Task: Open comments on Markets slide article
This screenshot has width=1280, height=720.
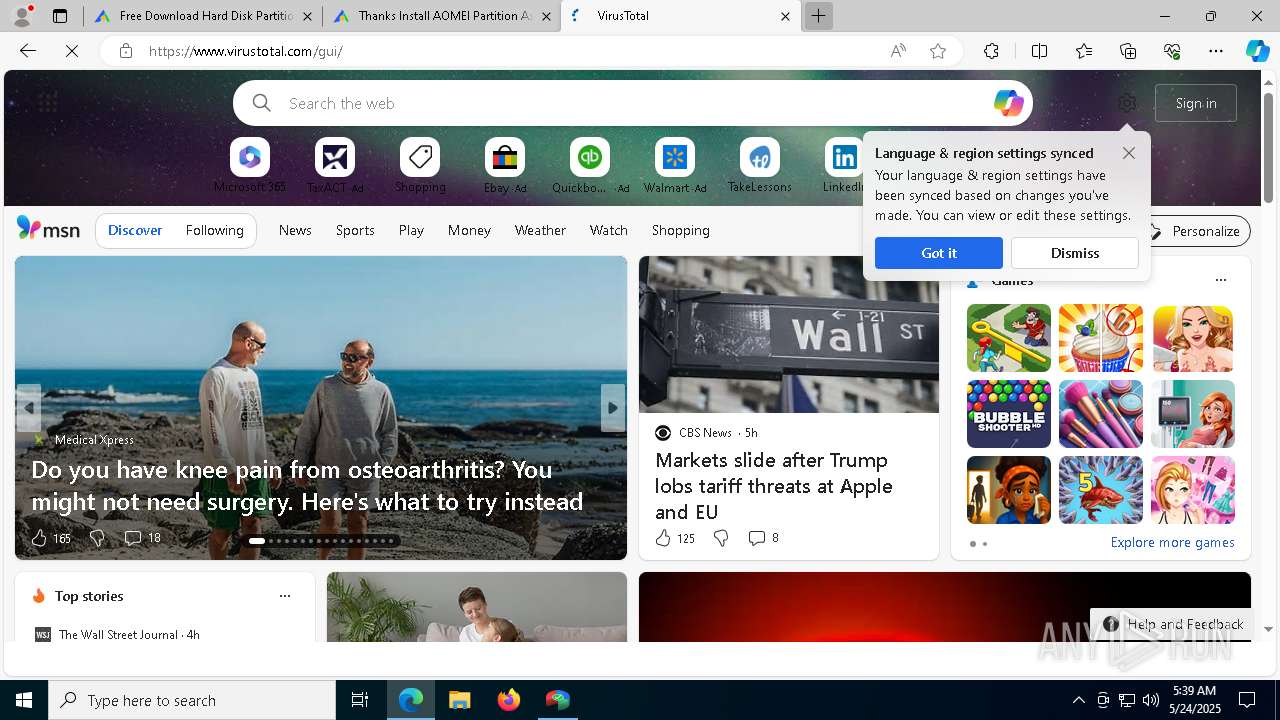Action: pos(763,538)
